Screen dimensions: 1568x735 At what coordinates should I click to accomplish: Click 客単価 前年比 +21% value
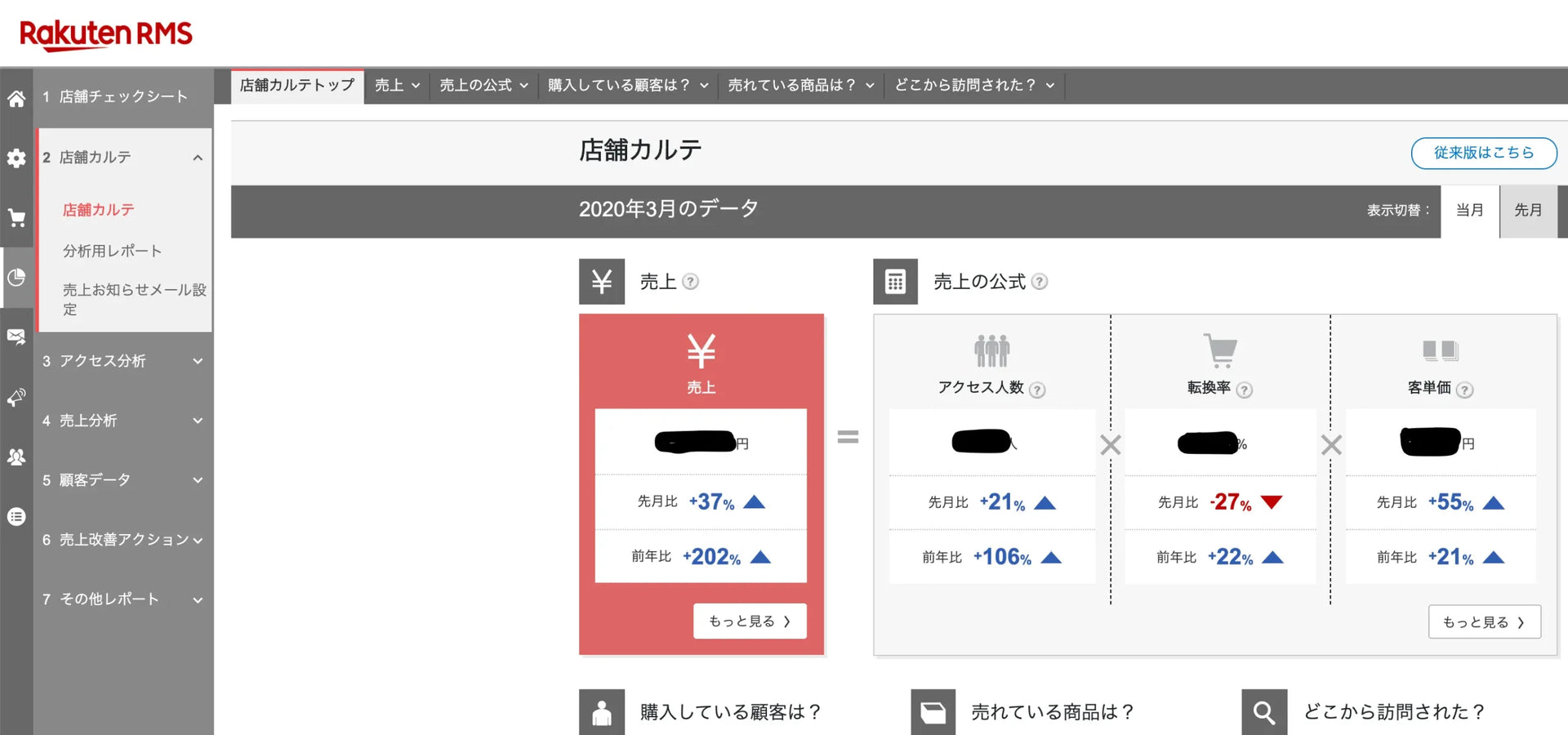point(1450,557)
